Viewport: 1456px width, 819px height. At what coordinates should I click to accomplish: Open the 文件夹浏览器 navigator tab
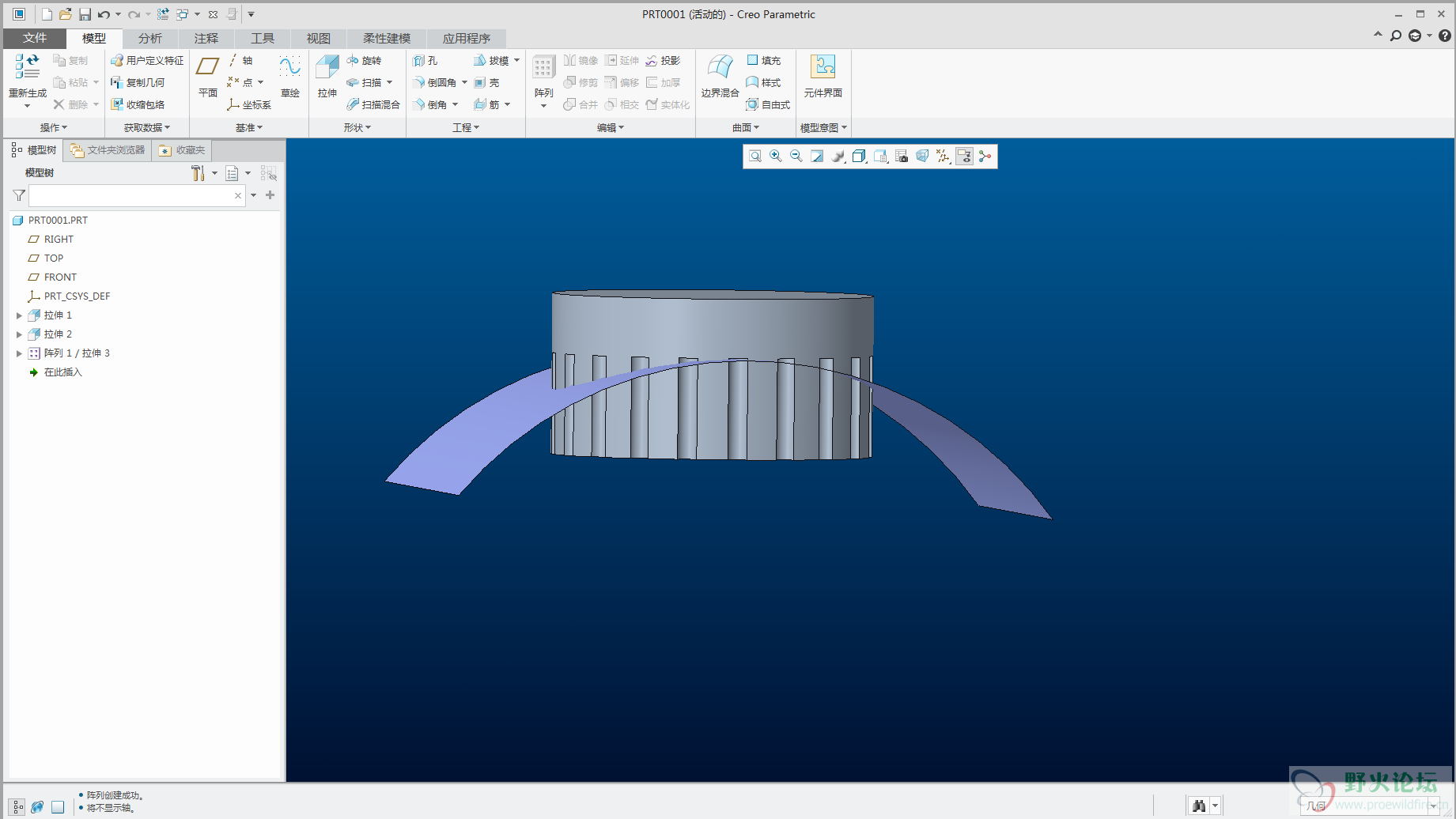[108, 150]
